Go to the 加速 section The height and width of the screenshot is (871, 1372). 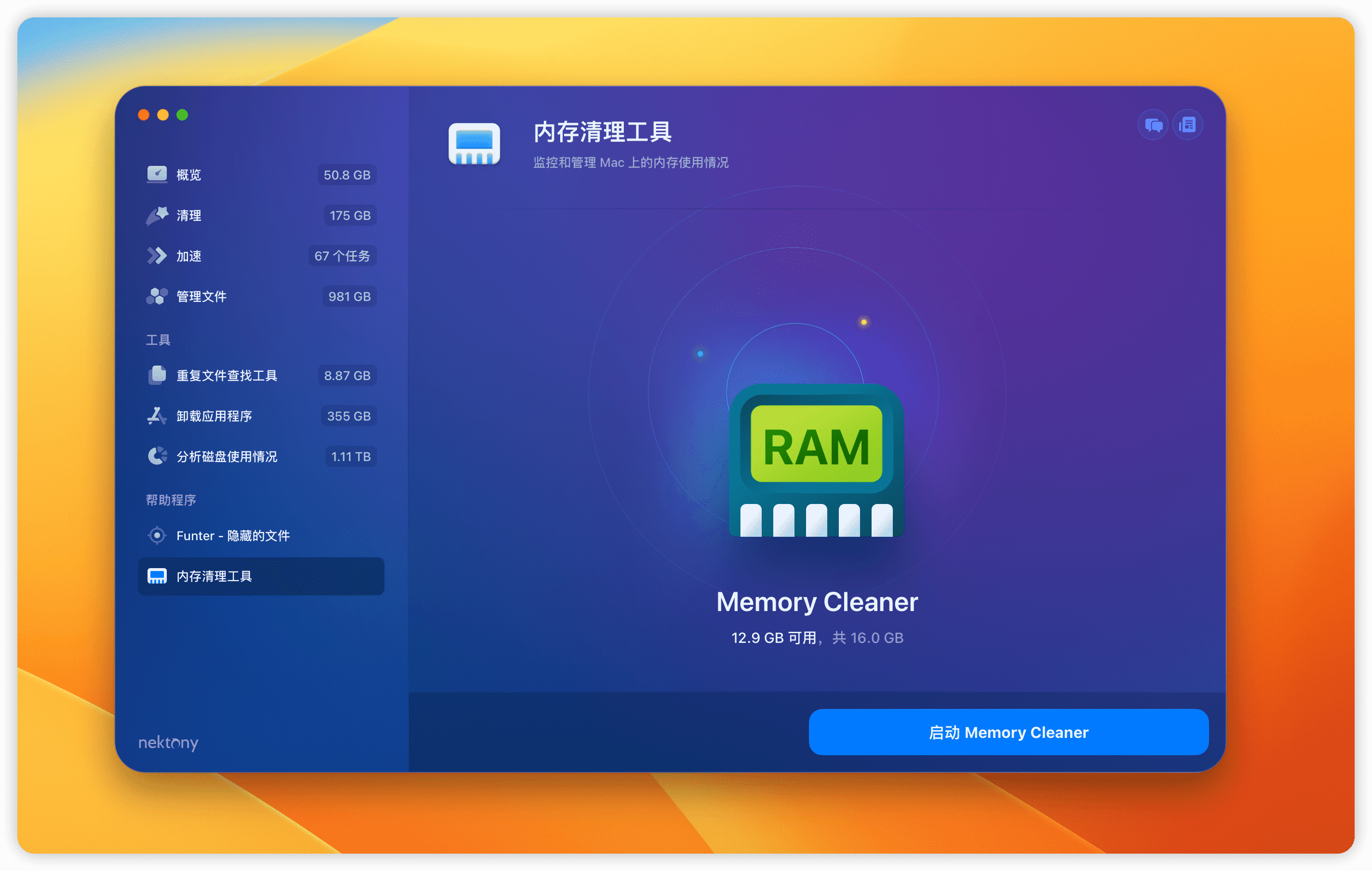pyautogui.click(x=261, y=256)
